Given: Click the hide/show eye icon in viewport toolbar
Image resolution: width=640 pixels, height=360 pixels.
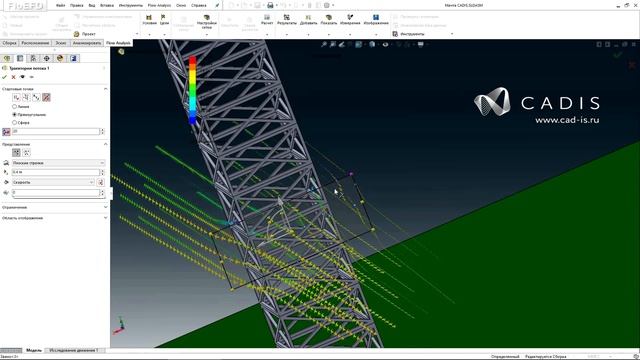Looking at the screenshot, I should pos(385,44).
